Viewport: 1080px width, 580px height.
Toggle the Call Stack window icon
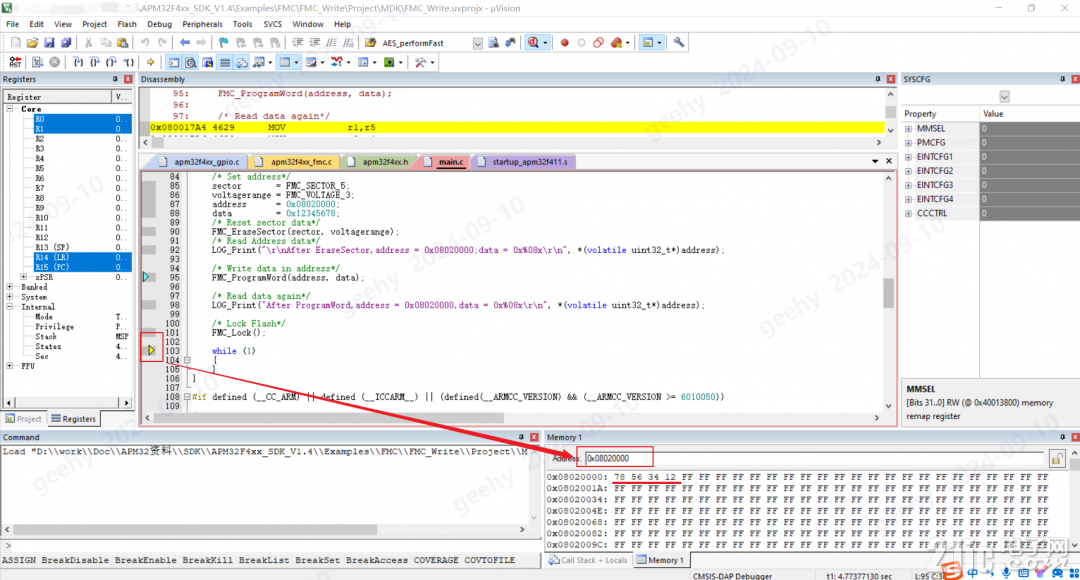click(242, 63)
